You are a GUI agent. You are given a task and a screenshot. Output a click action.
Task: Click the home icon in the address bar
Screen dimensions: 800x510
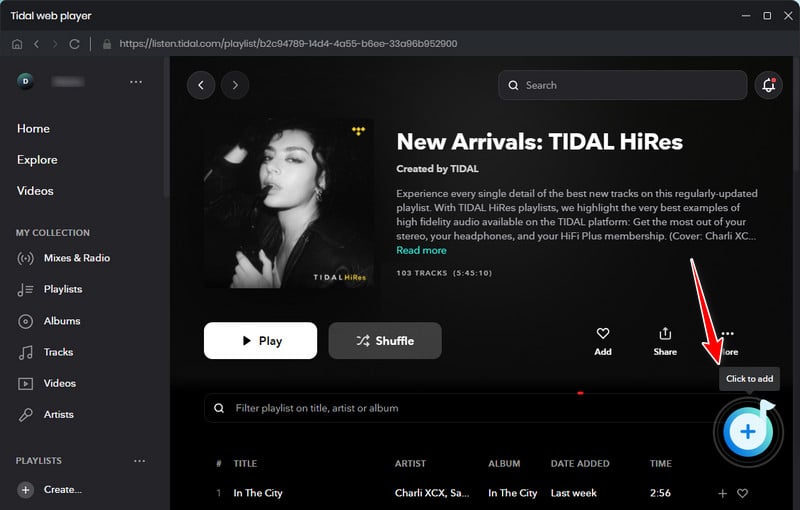click(17, 44)
